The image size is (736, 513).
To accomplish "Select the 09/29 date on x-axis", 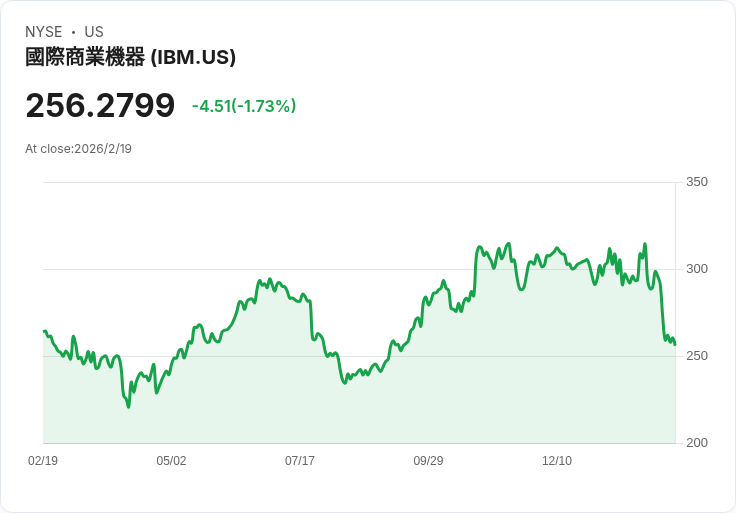I will tap(428, 461).
